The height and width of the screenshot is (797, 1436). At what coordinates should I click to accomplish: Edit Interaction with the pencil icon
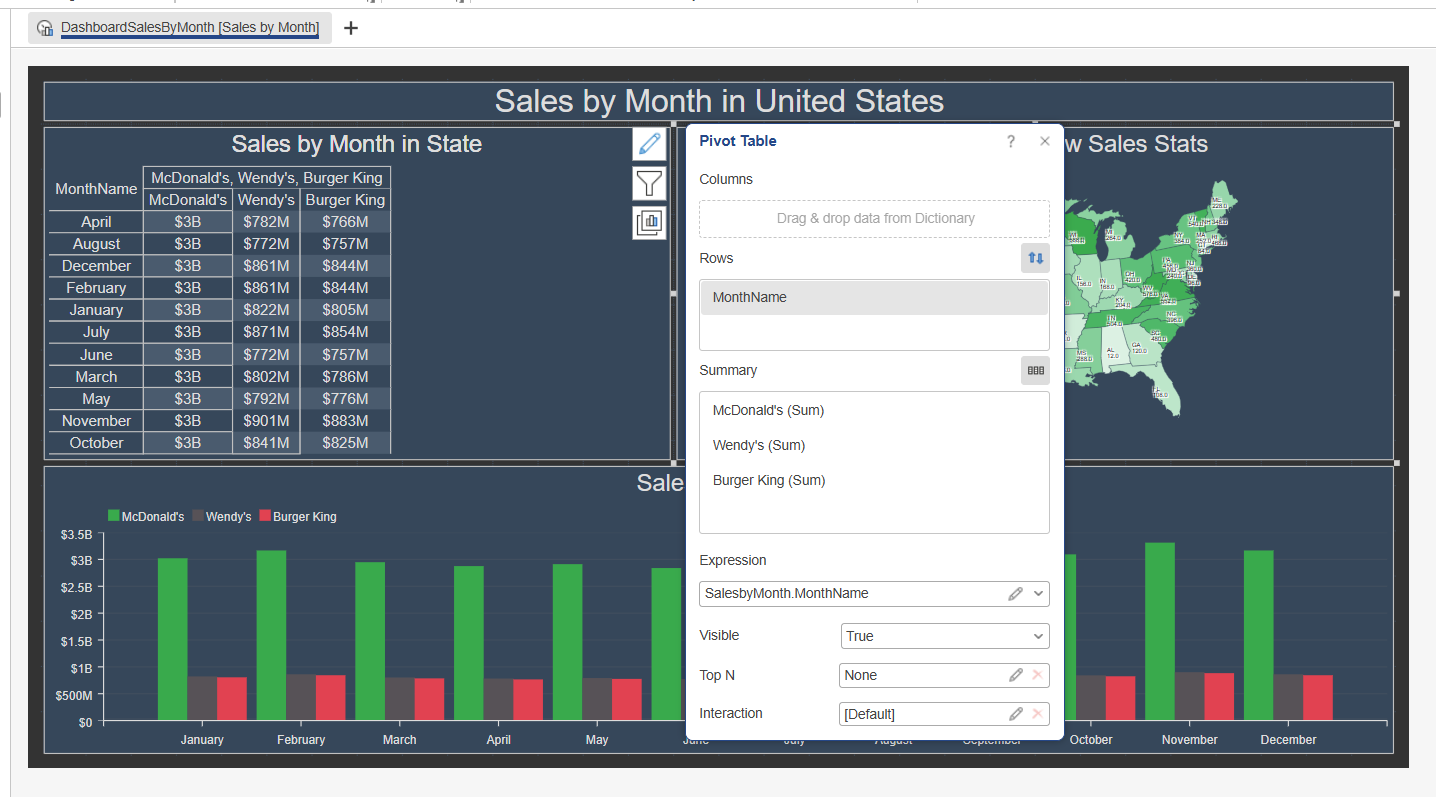coord(1015,714)
